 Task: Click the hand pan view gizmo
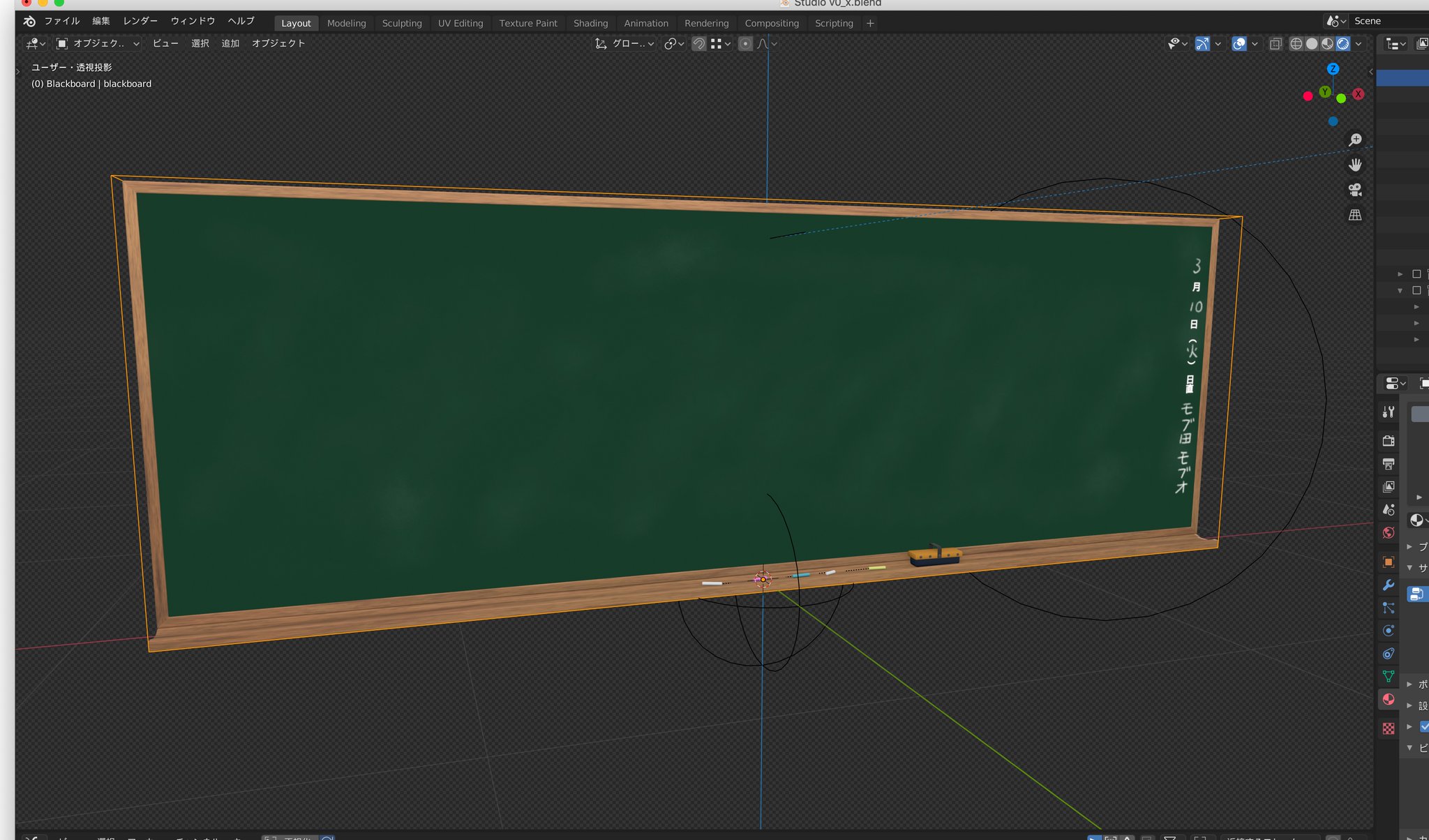tap(1355, 165)
